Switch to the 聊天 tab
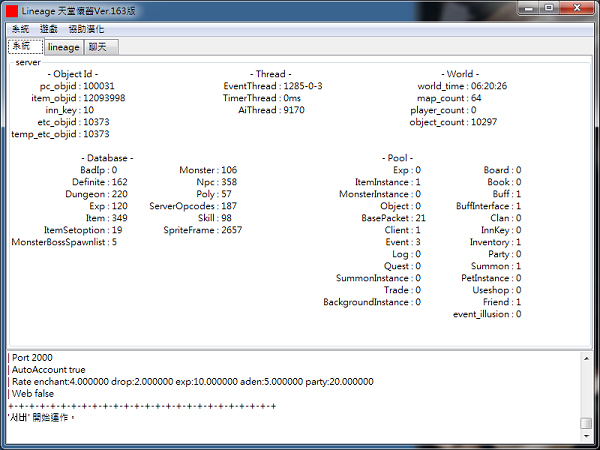Screen dimensions: 600x450 pos(101,47)
